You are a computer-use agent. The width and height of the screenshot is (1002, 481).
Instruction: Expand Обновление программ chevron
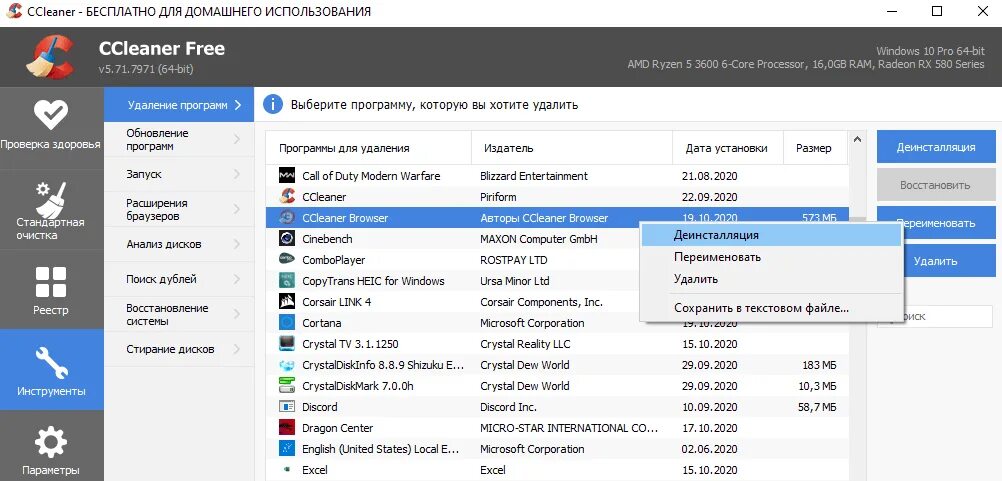click(236, 139)
